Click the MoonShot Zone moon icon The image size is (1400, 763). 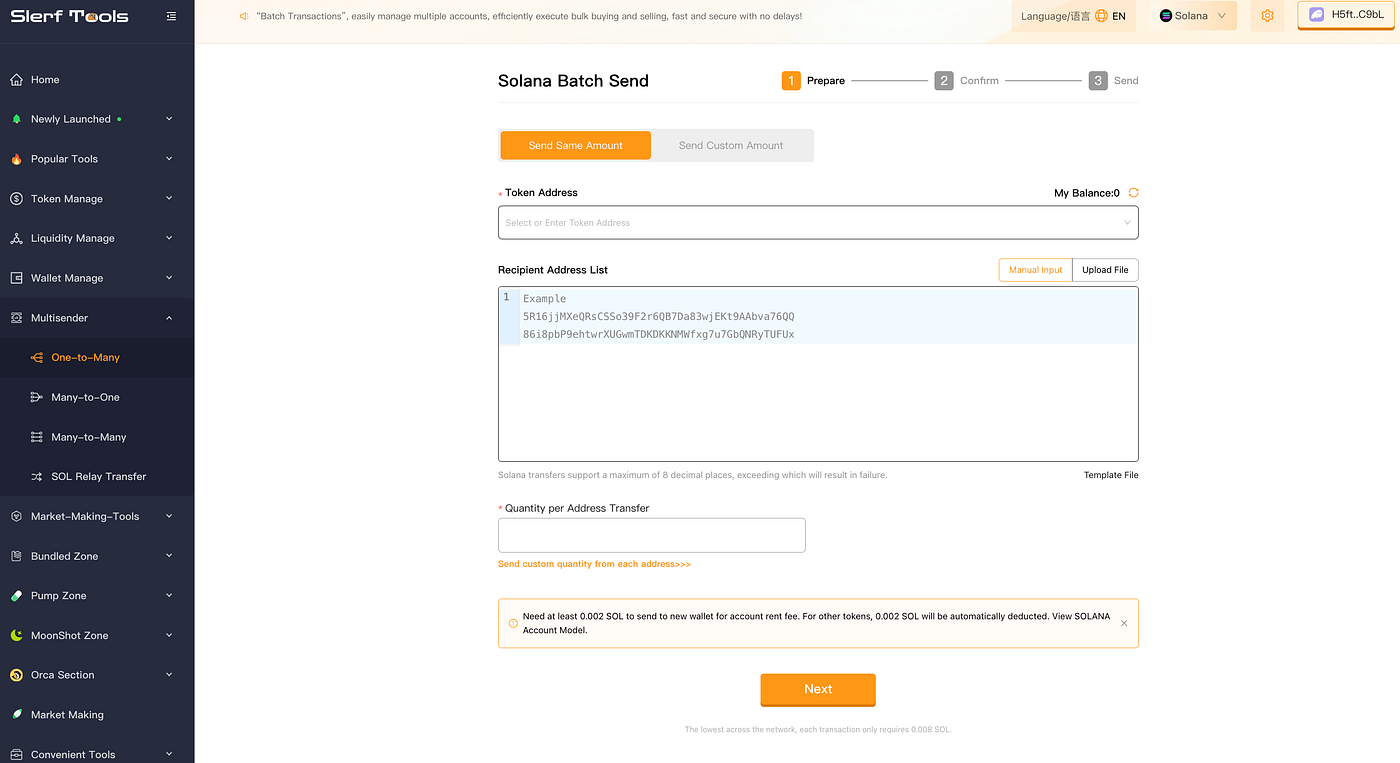pos(16,635)
